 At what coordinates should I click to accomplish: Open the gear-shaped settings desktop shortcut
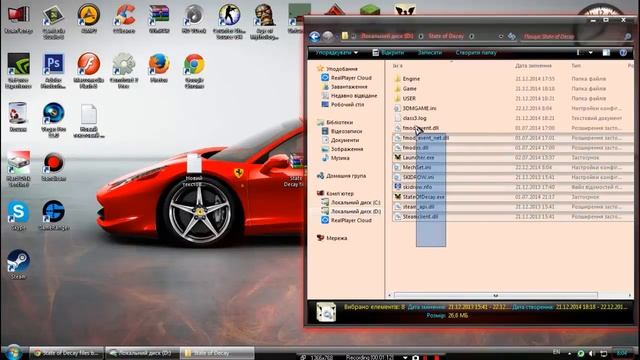(124, 70)
